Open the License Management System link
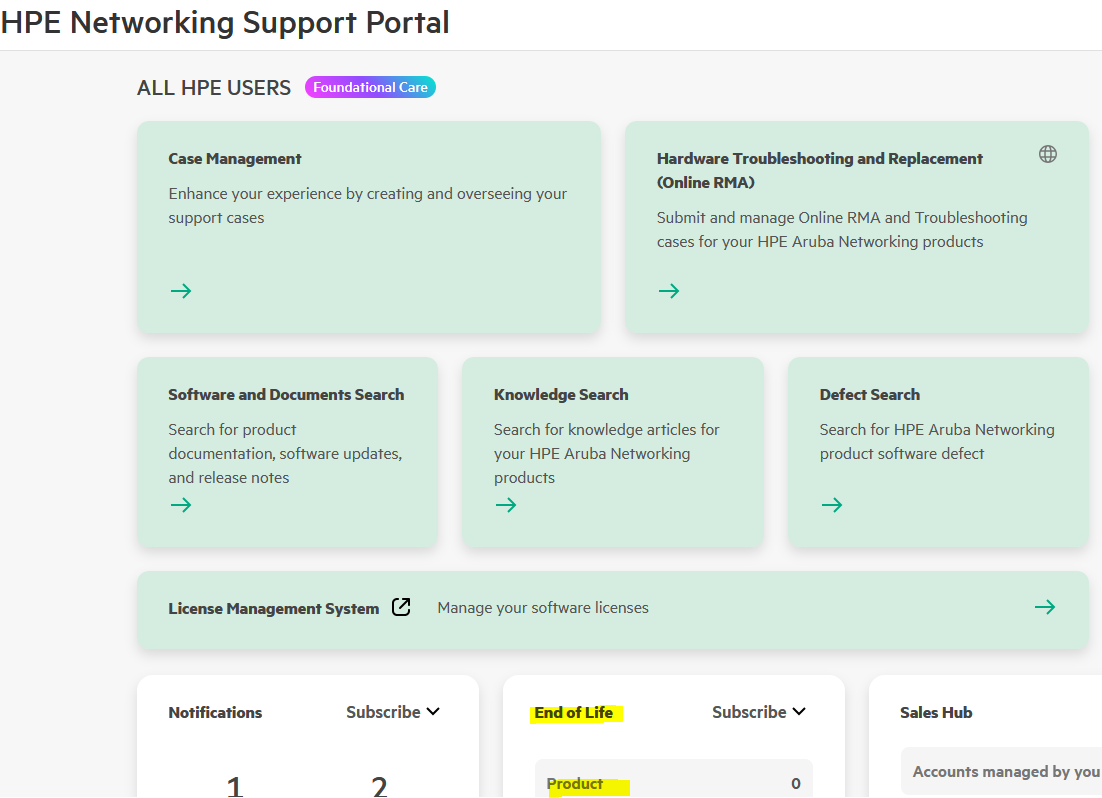1102x798 pixels. click(273, 609)
